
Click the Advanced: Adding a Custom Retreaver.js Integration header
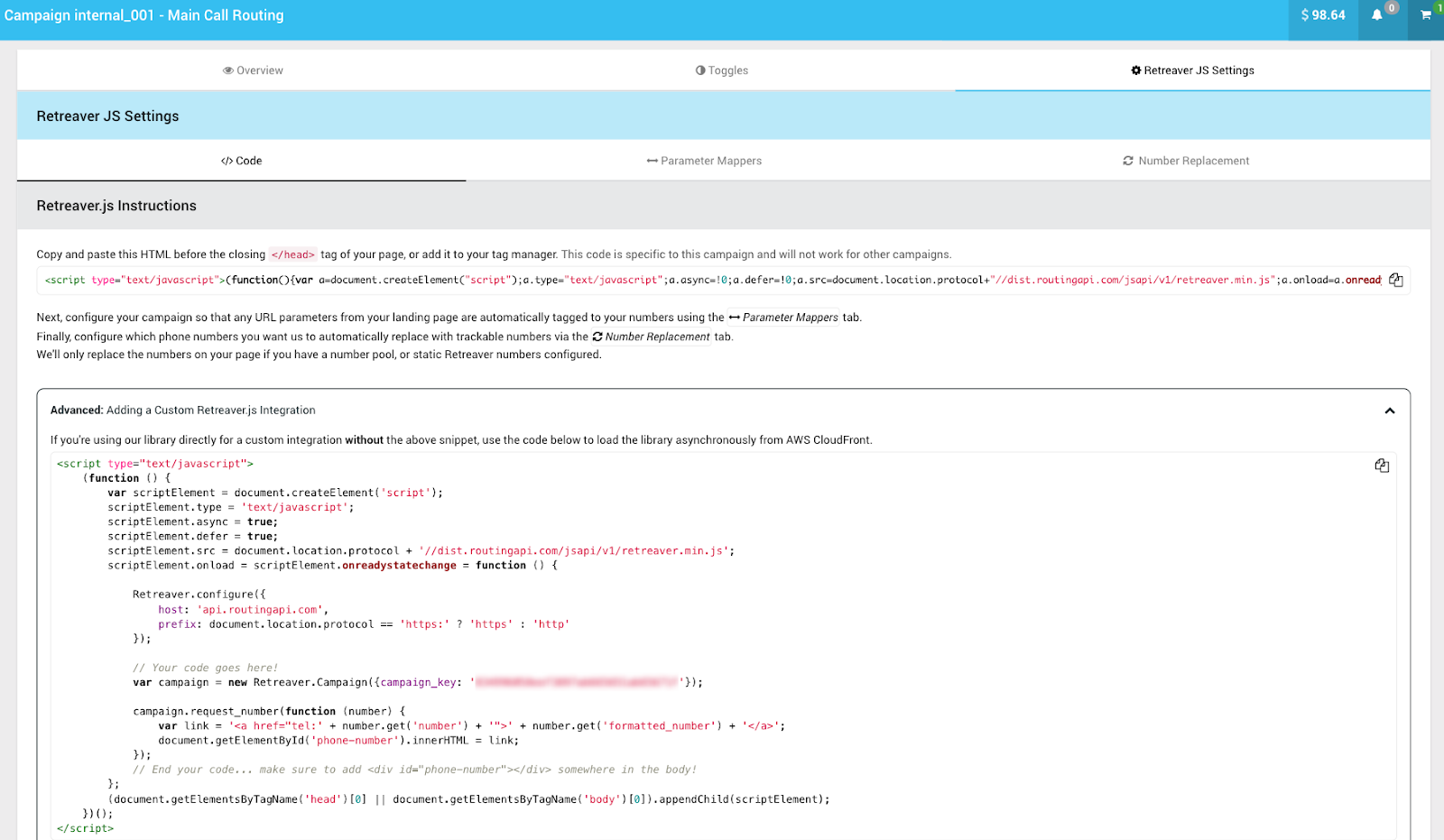click(183, 411)
